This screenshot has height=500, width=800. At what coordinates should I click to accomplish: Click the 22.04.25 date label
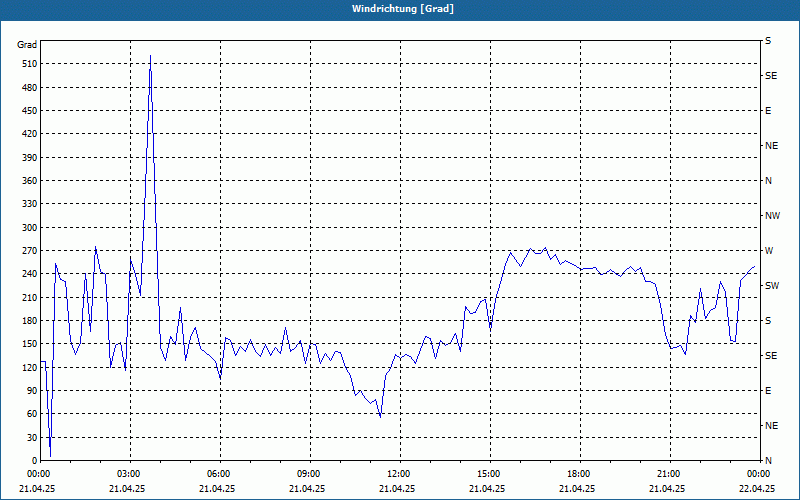click(x=757, y=488)
